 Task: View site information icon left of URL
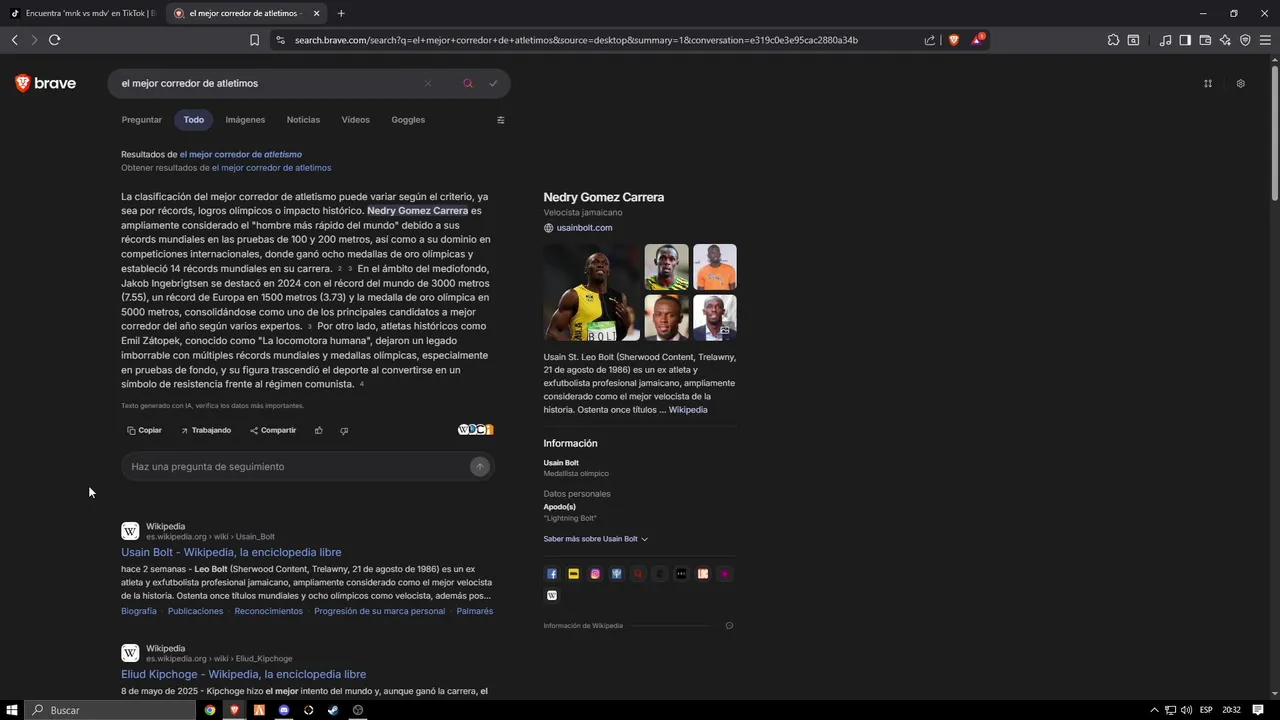(x=280, y=40)
